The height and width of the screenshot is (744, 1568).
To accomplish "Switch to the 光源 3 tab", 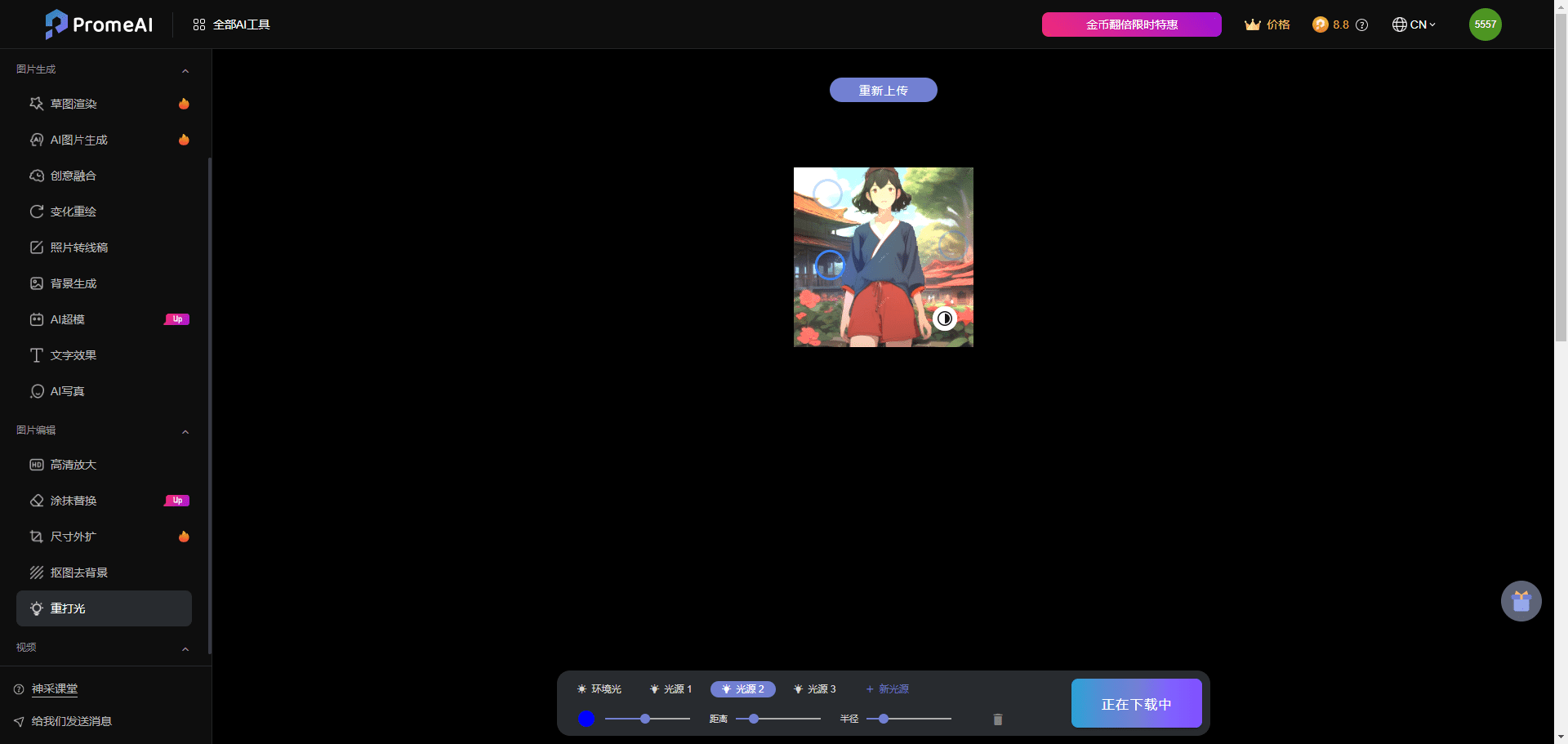I will point(815,689).
